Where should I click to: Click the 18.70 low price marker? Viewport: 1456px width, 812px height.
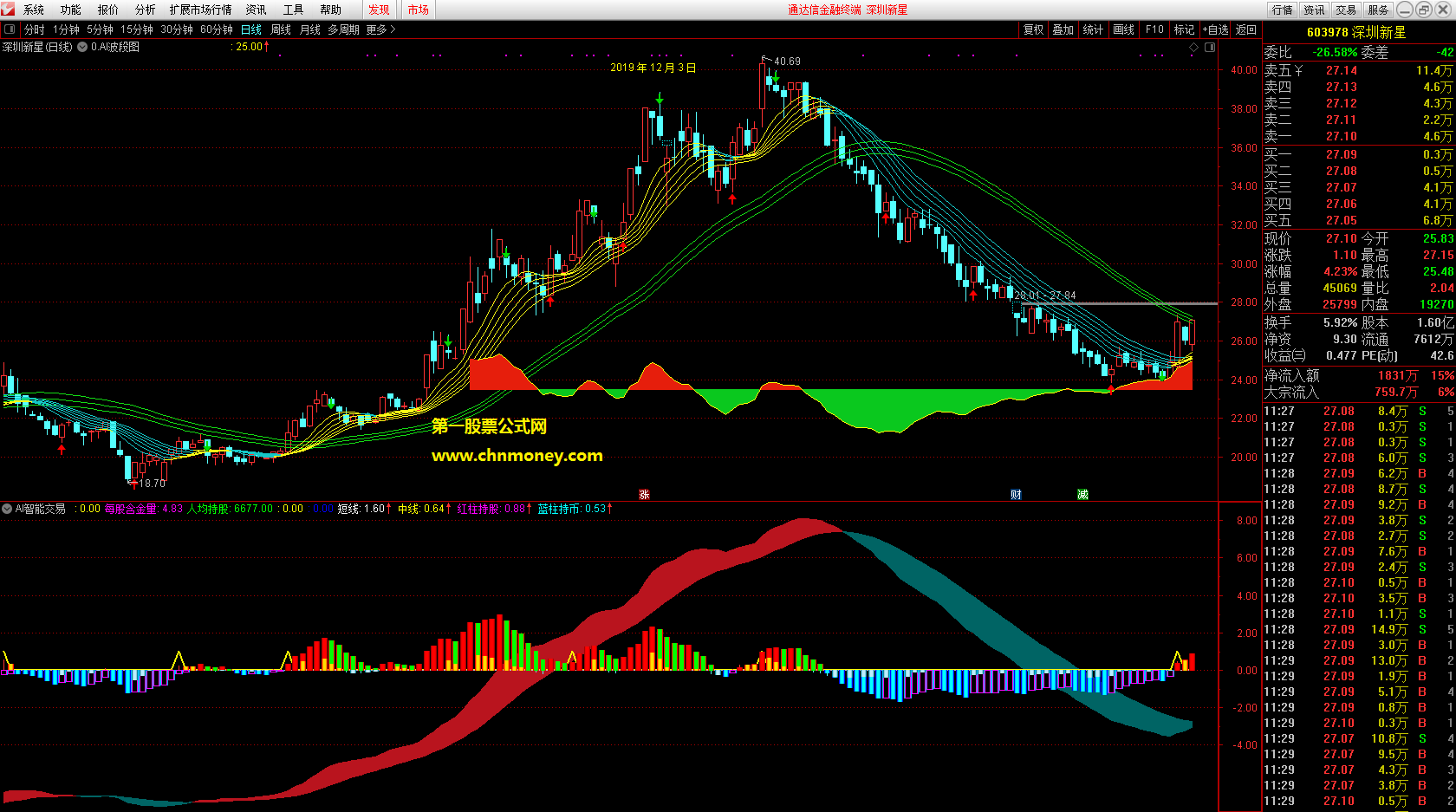147,483
